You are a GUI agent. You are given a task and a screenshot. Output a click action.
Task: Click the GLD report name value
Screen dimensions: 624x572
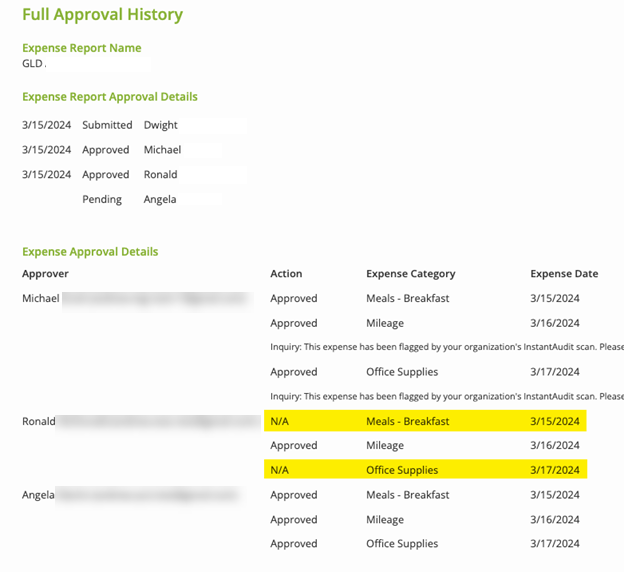tap(33, 63)
